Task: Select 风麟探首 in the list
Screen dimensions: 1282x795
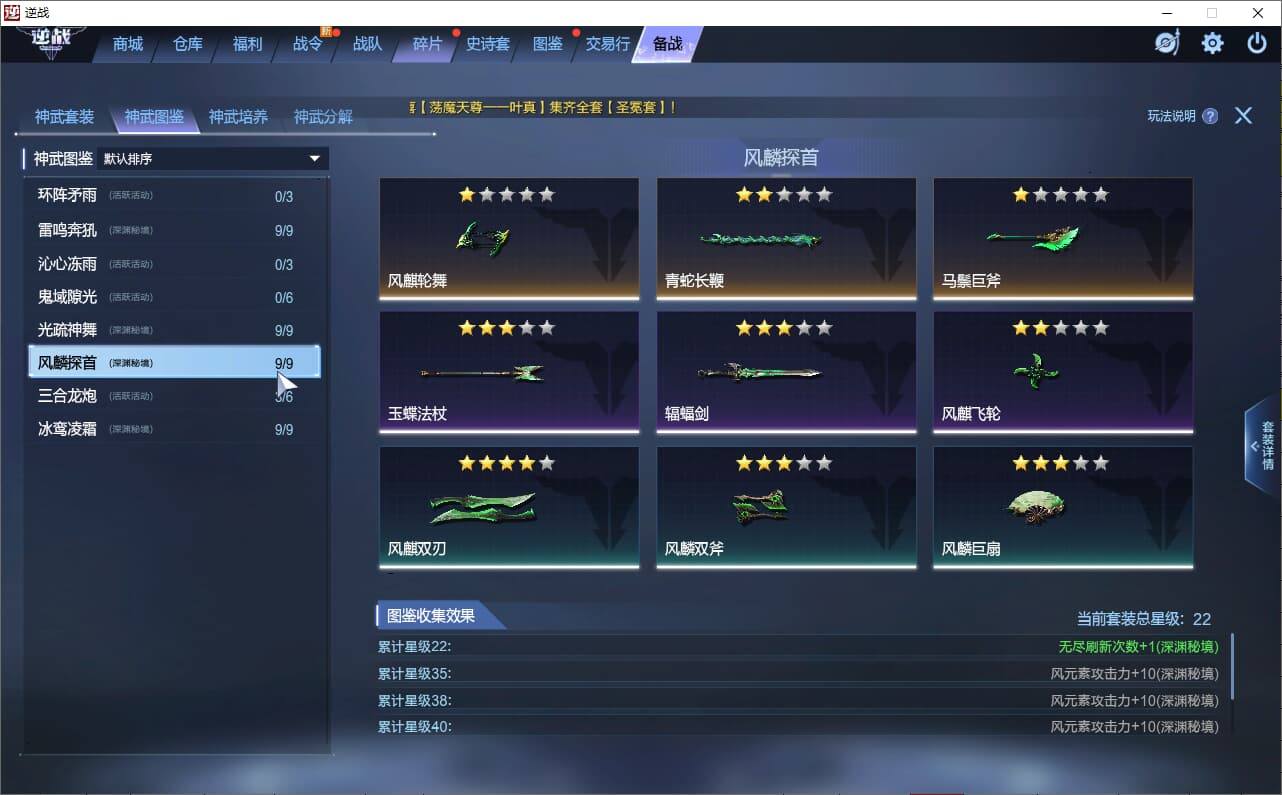Action: 174,363
